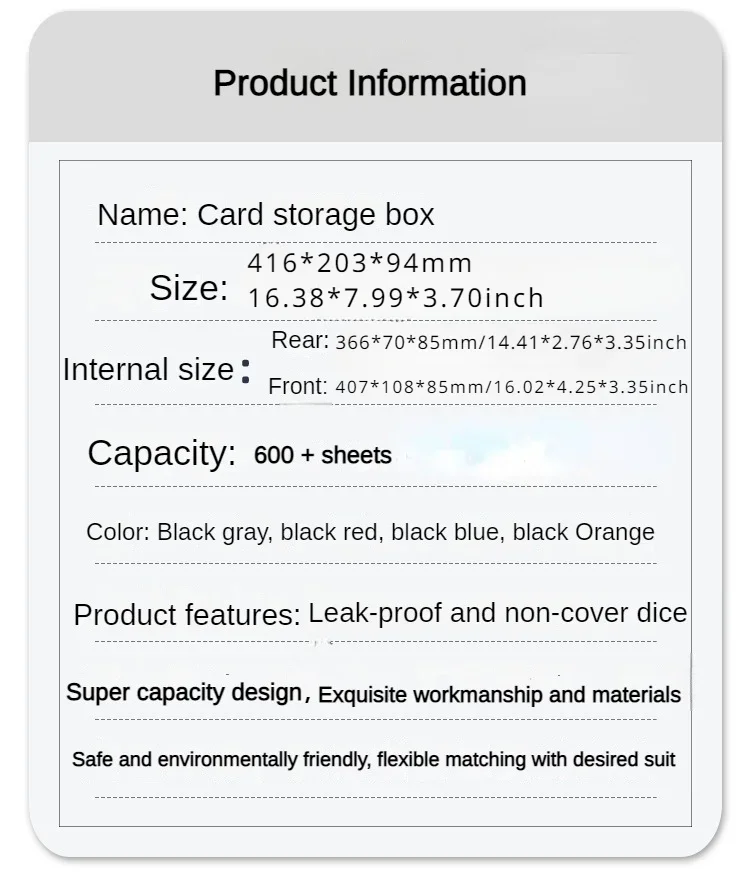The image size is (750, 891).
Task: Click the black Orange color text
Action: click(x=584, y=532)
